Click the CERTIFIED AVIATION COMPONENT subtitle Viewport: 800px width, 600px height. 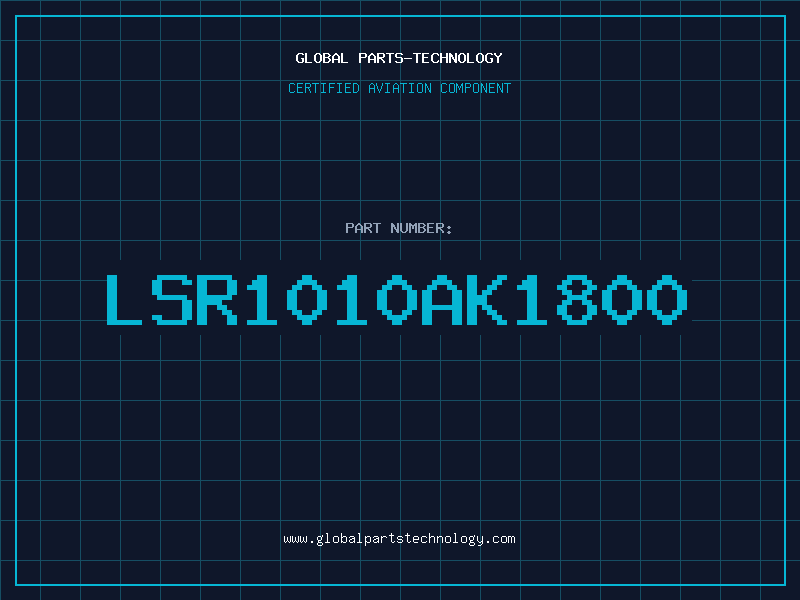tap(399, 88)
